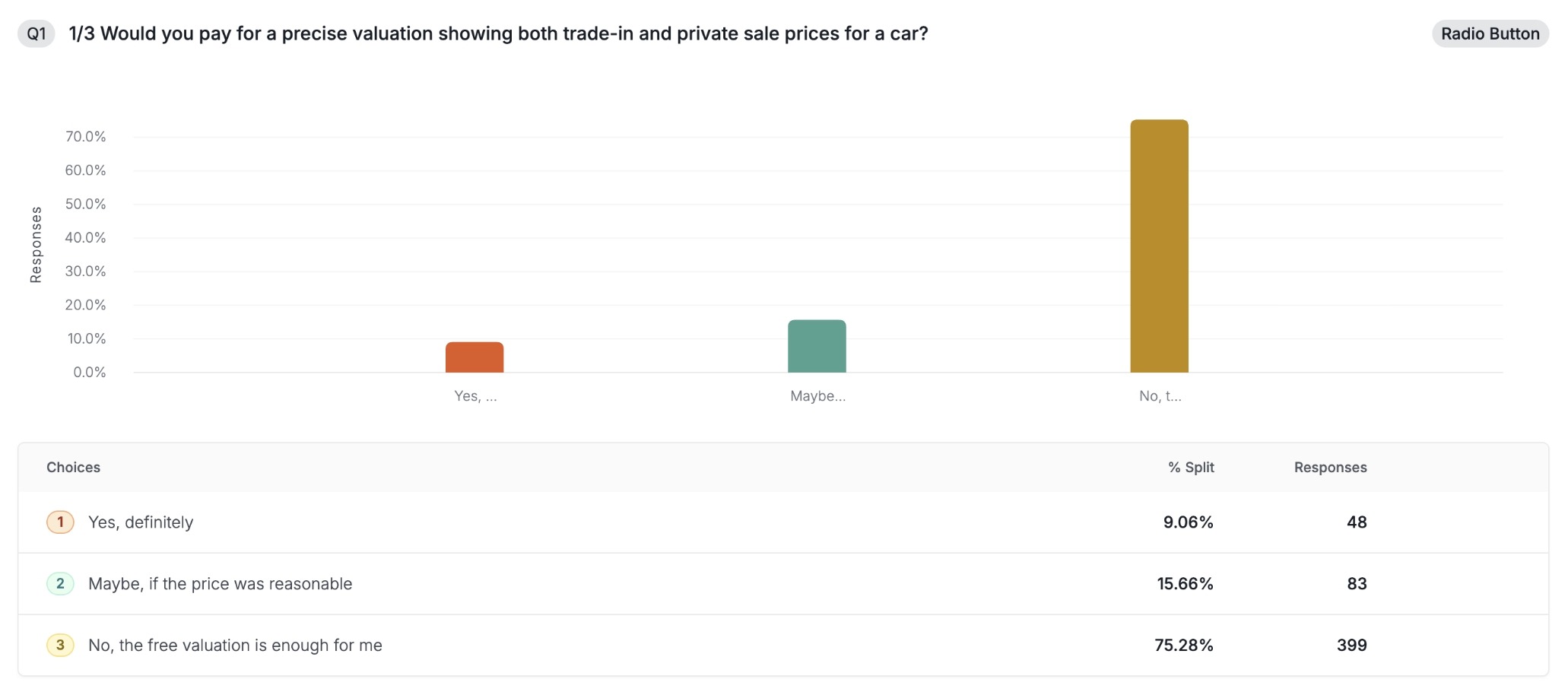
Task: Click the orange 'Yes' bar in chart
Action: coord(475,357)
